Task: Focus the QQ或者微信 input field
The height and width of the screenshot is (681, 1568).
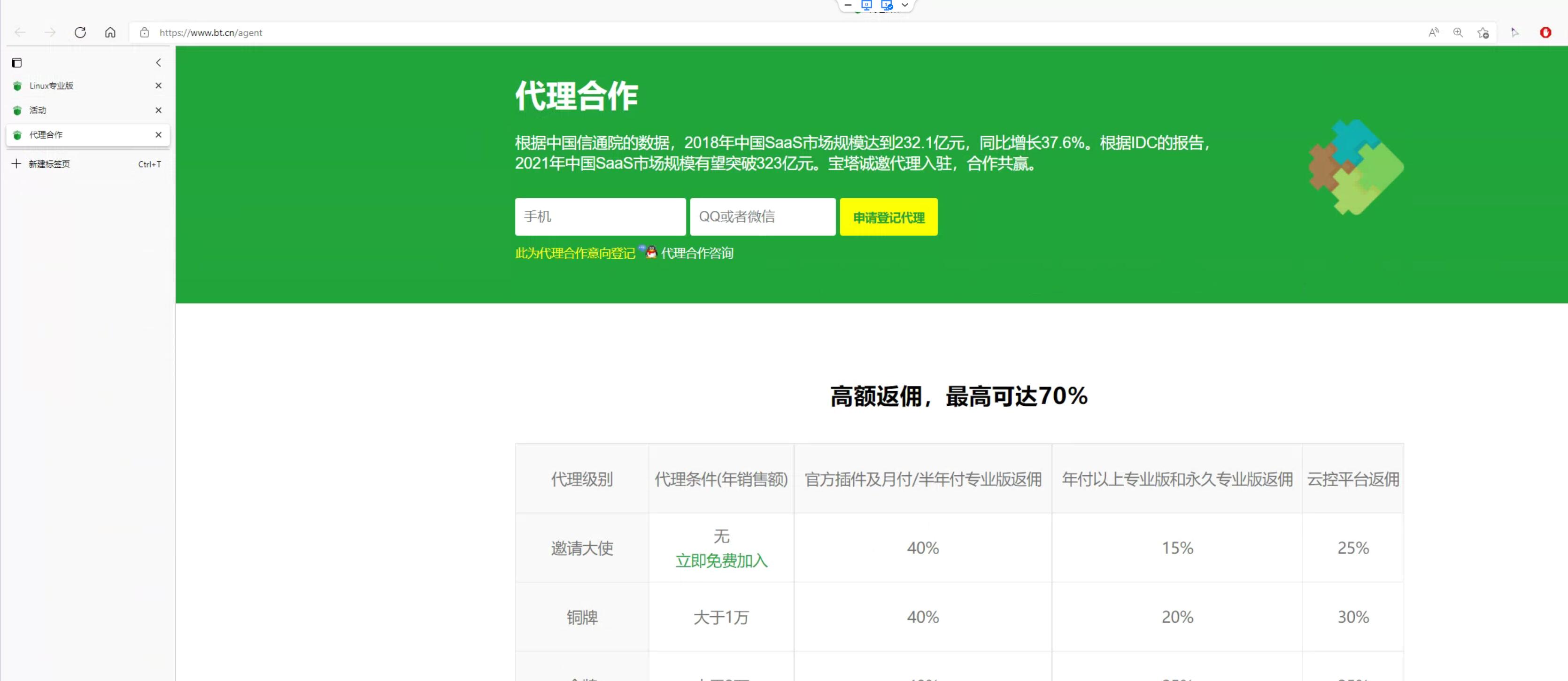Action: click(x=763, y=217)
